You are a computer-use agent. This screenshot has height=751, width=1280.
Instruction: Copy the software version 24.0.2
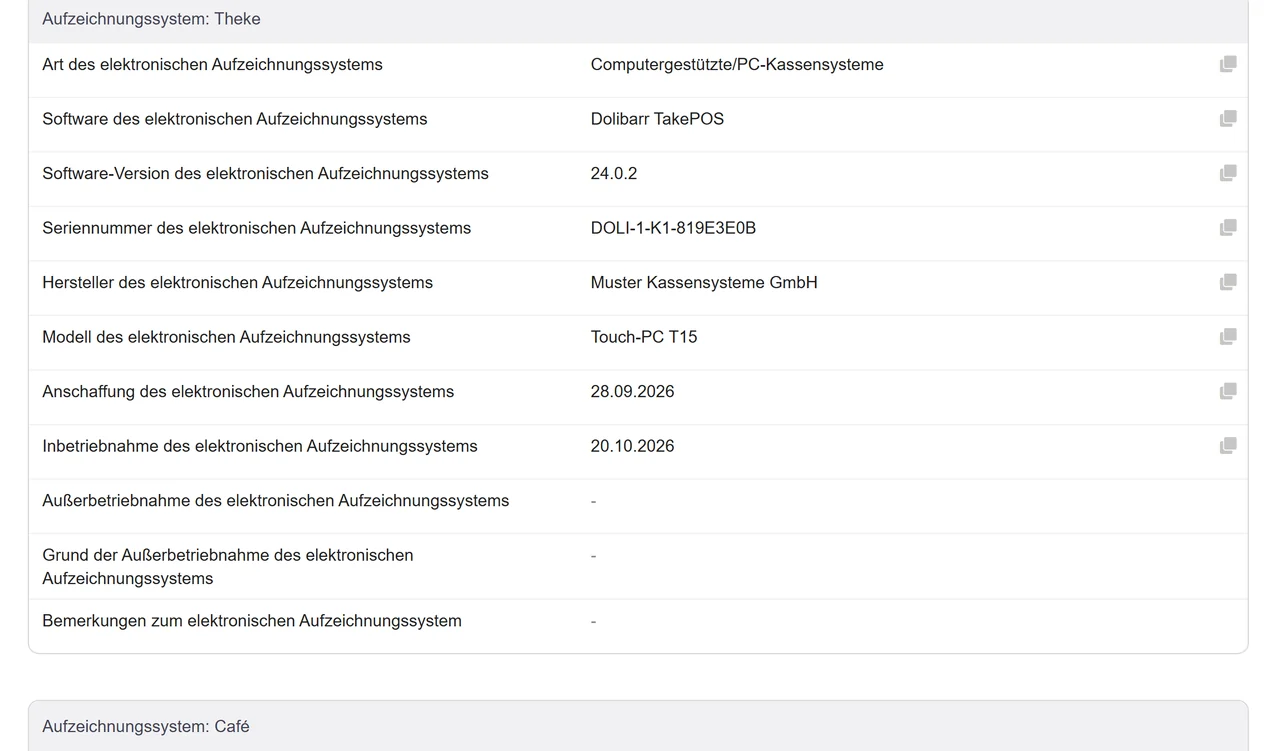click(x=1228, y=174)
